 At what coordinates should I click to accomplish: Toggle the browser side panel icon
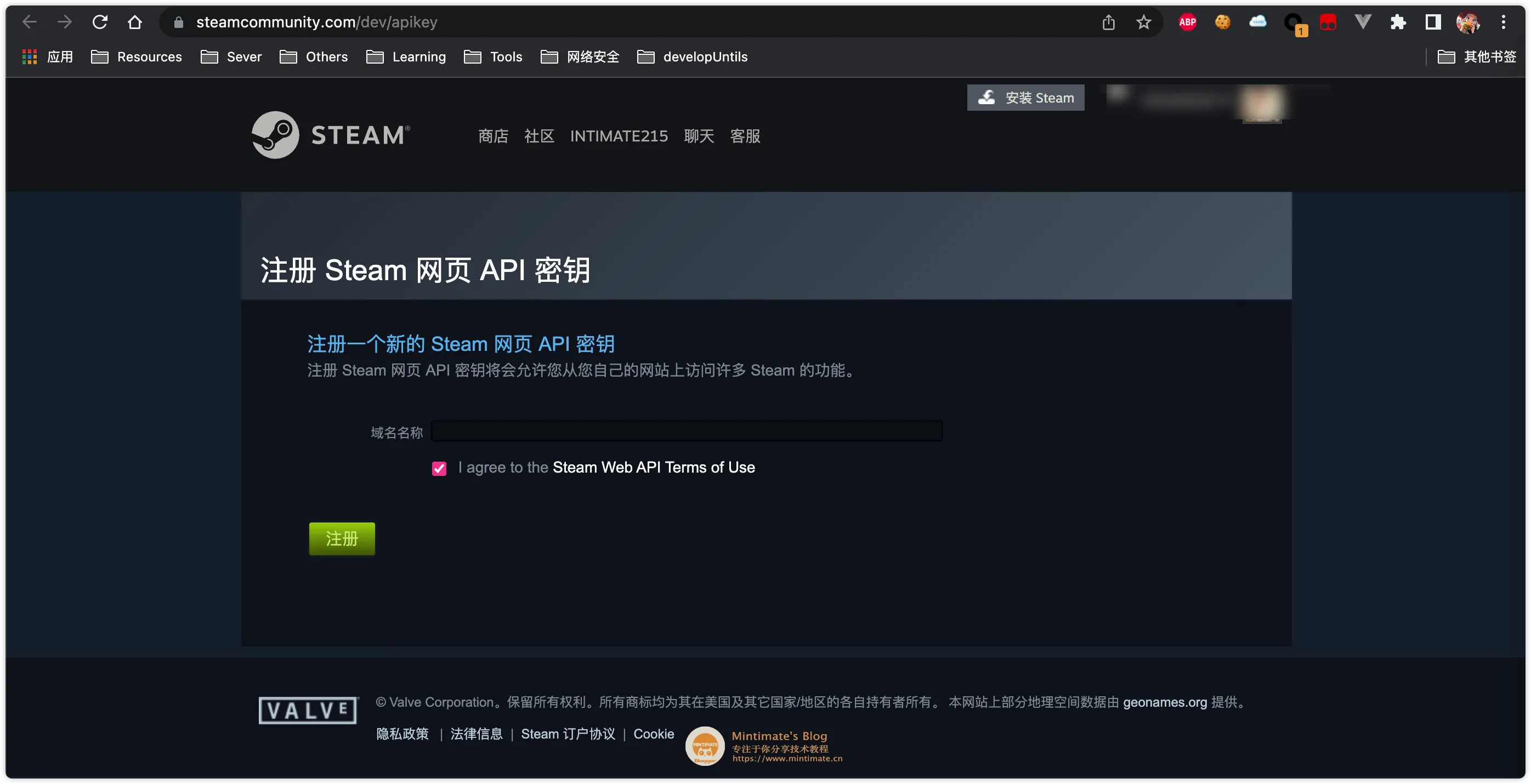tap(1433, 22)
